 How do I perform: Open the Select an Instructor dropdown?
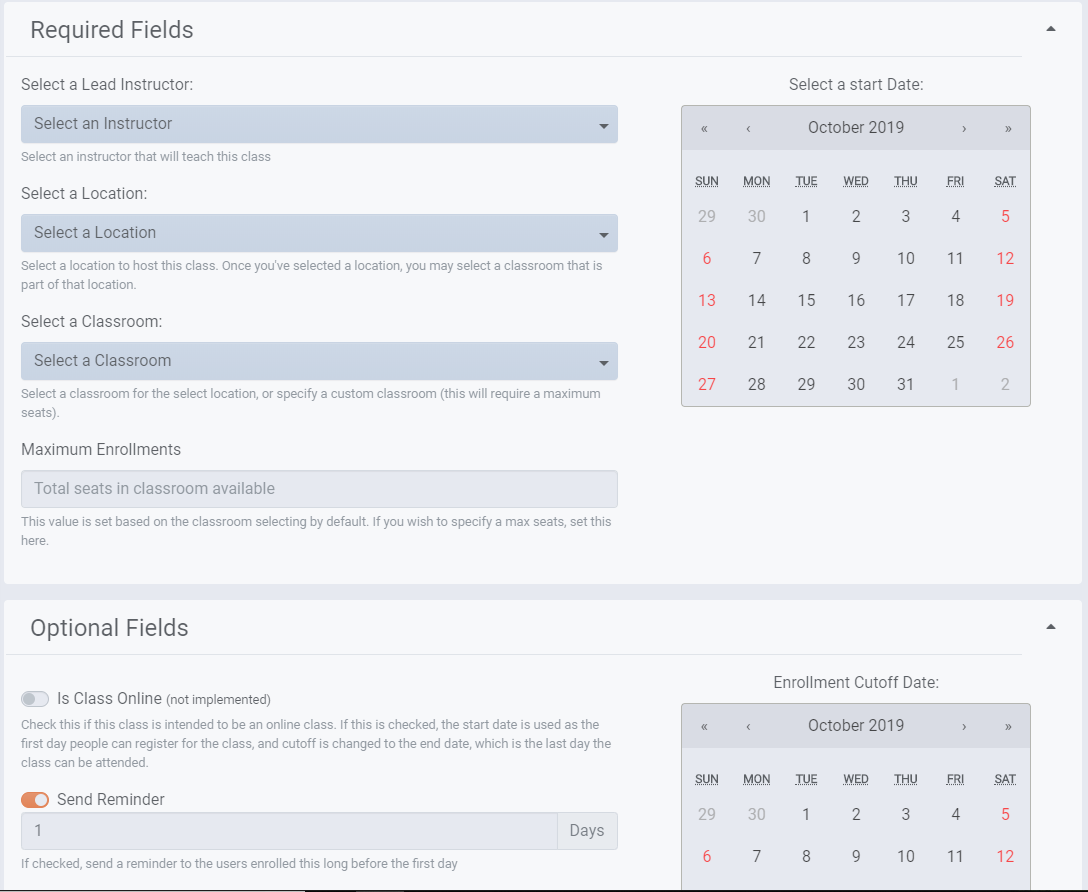[319, 124]
